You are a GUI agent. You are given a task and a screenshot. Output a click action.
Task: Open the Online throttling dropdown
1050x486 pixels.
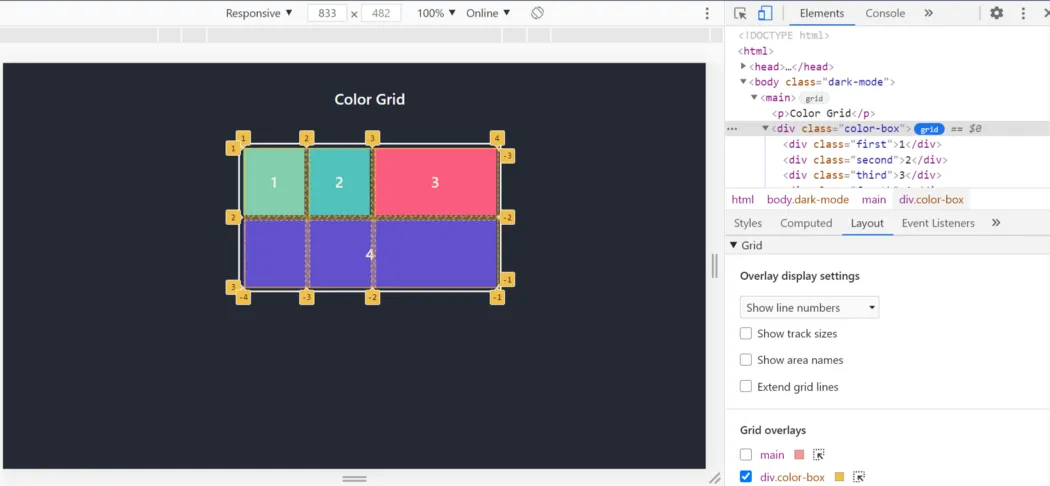click(488, 13)
